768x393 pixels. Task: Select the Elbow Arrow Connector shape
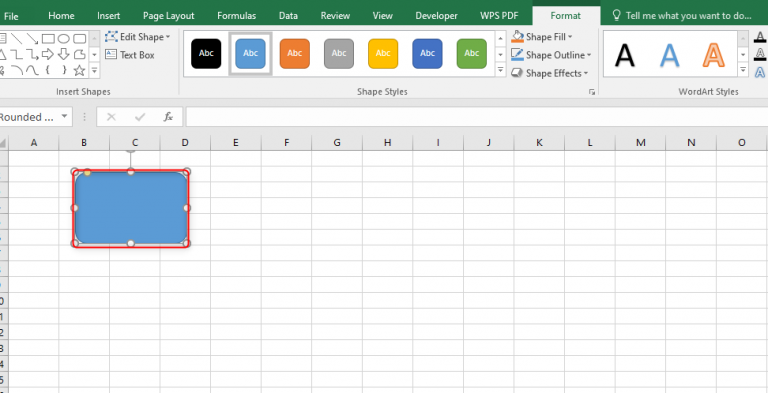click(x=32, y=54)
